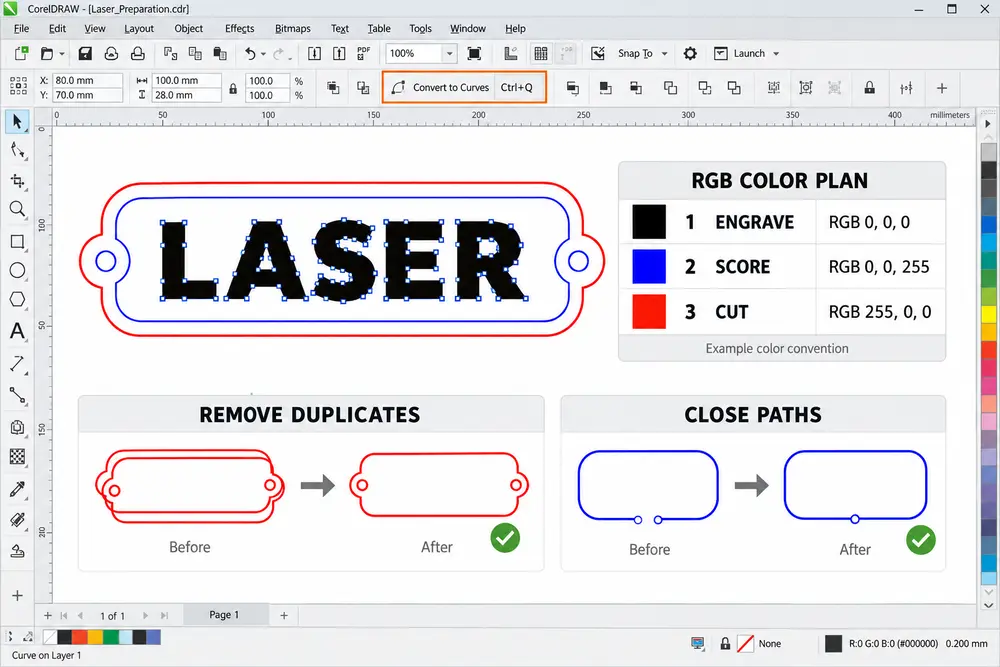Viewport: 1000px width, 667px height.
Task: Toggle rulers visibility in the toolbar
Action: click(x=511, y=54)
